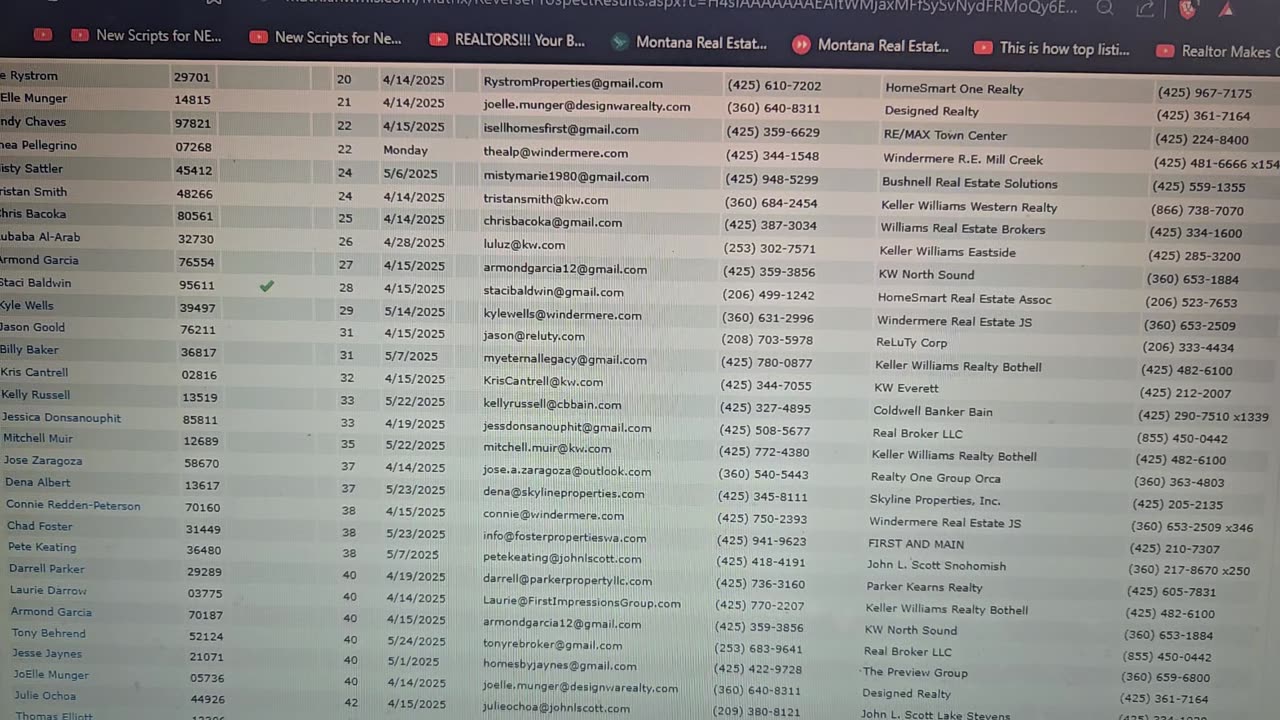Click the email myeternallegacy@gmail.com
Viewport: 1280px width, 720px height.
click(564, 360)
